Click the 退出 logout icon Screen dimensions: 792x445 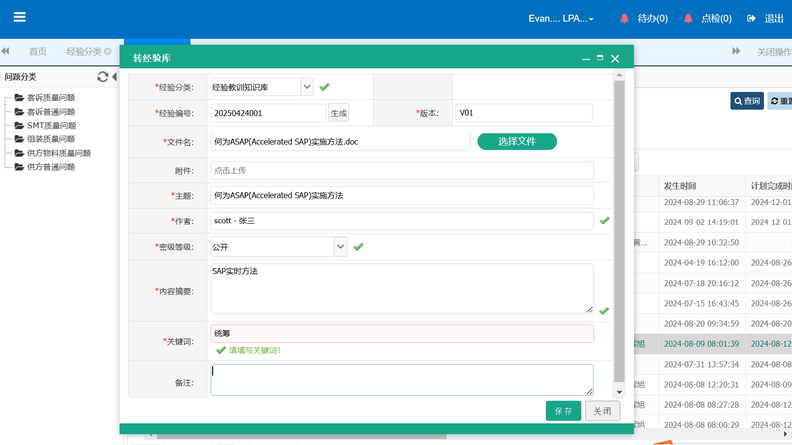(751, 19)
